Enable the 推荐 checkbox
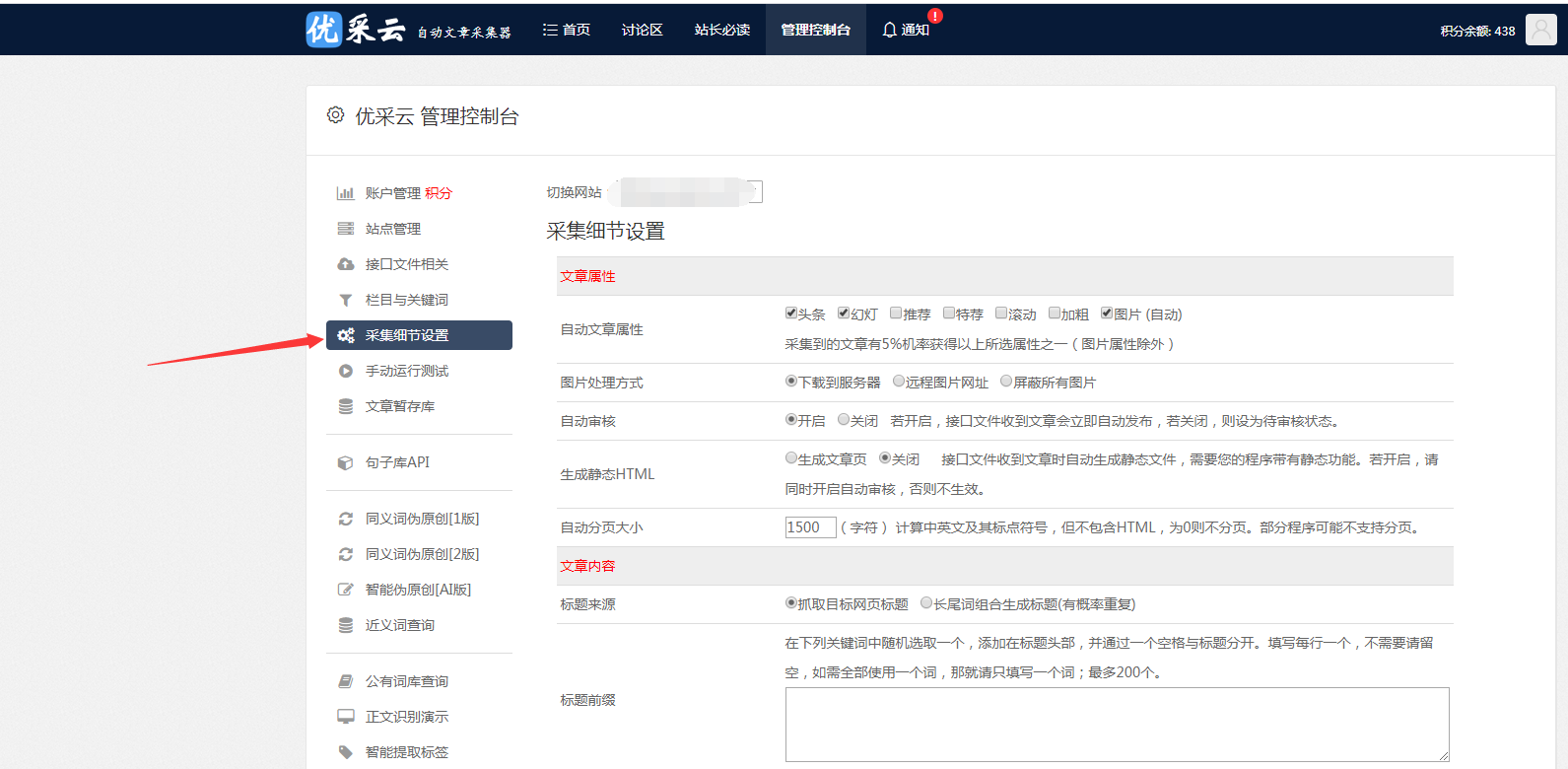The image size is (1568, 769). 896,314
